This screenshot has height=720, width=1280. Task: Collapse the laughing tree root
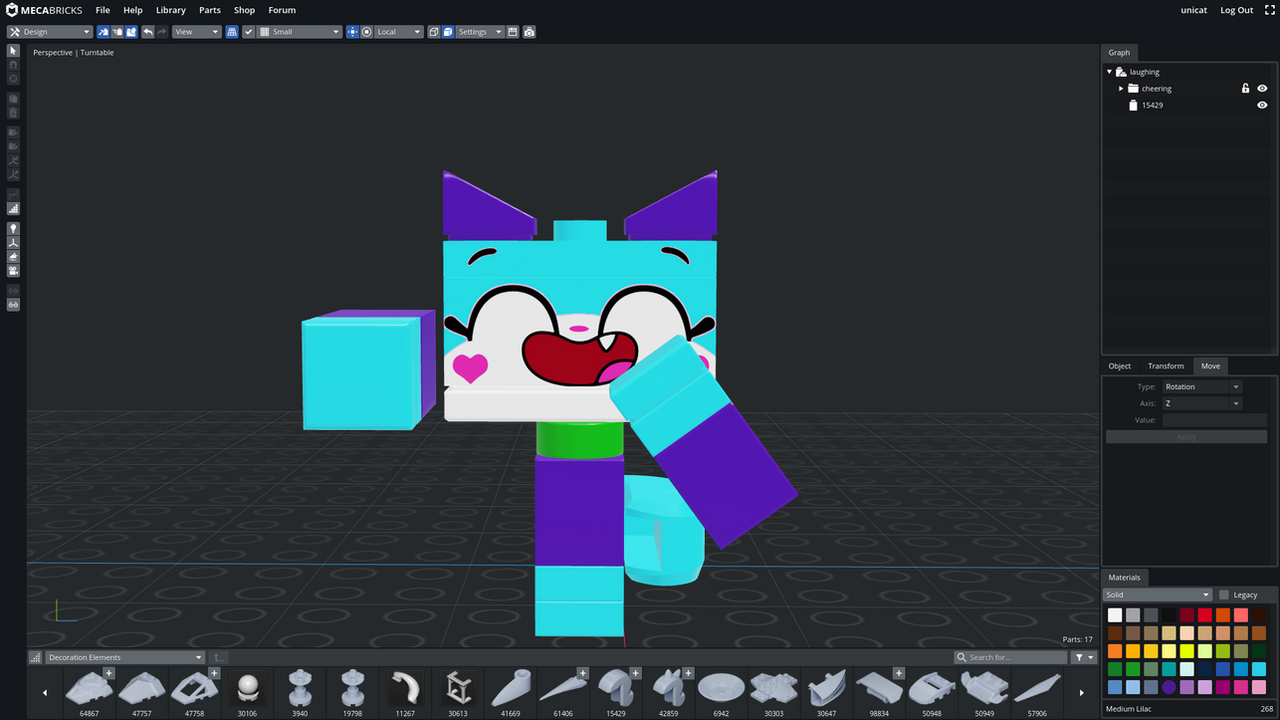(x=1109, y=72)
